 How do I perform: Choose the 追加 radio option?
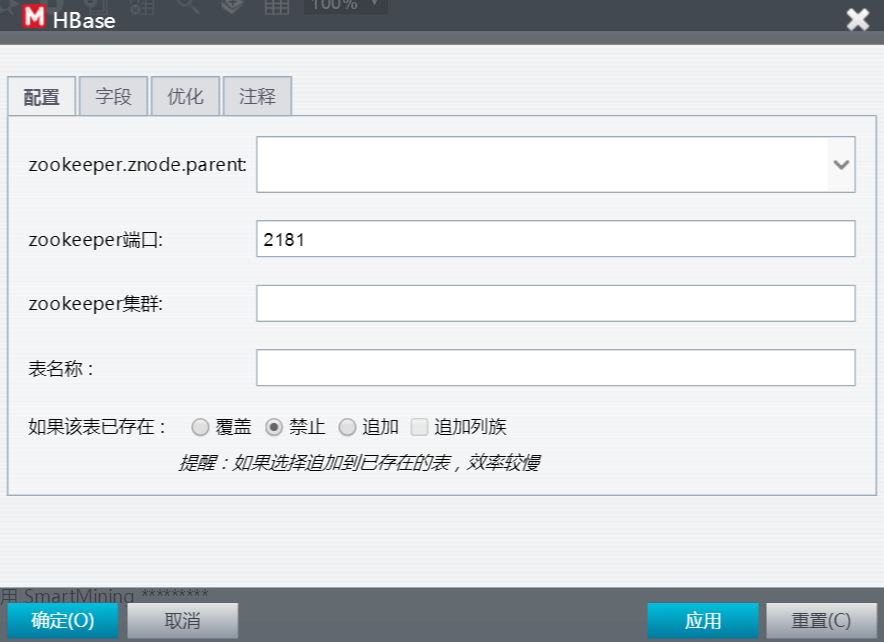pyautogui.click(x=347, y=427)
